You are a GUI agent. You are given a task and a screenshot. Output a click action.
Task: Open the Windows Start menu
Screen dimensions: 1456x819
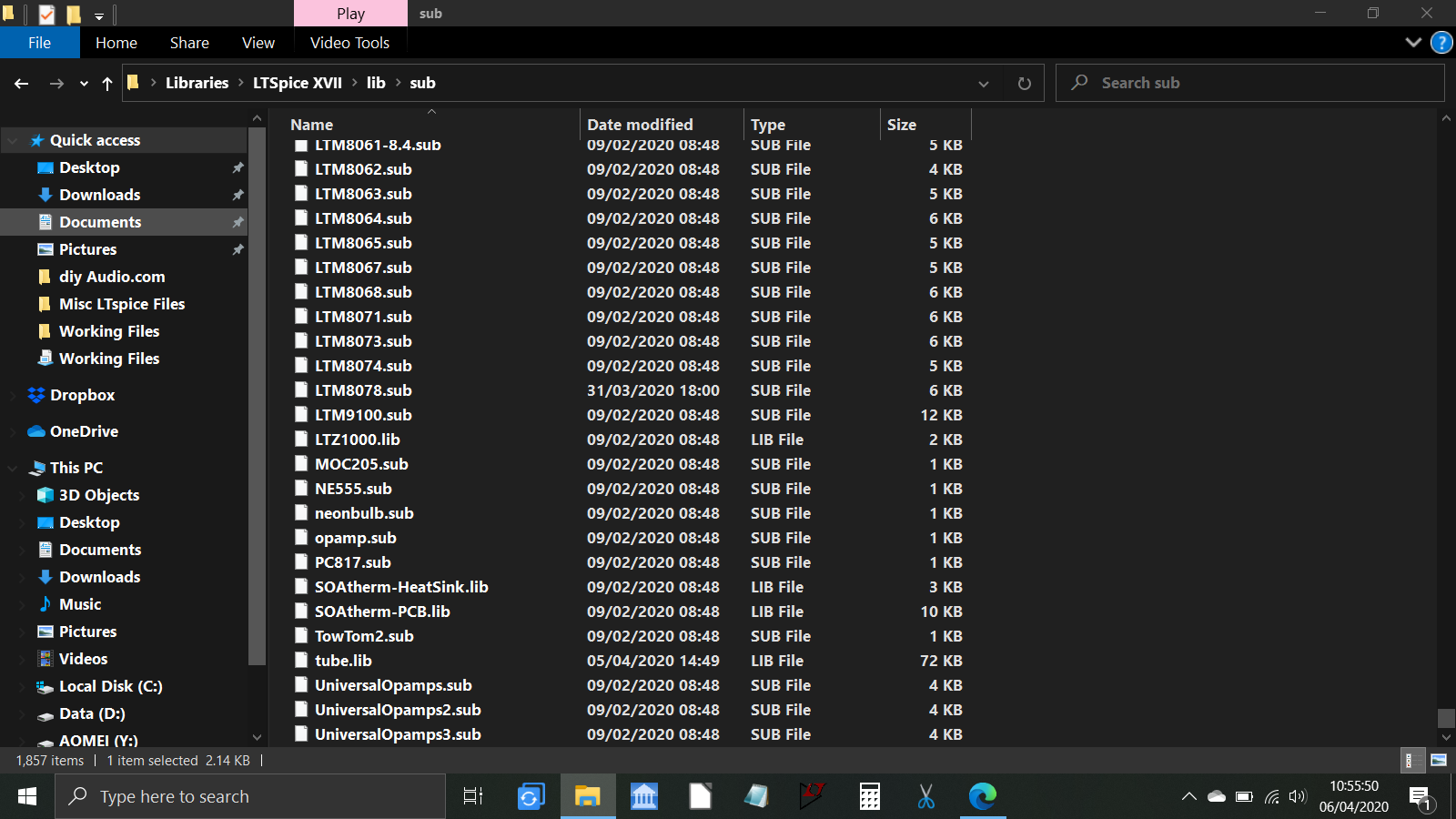[x=27, y=796]
